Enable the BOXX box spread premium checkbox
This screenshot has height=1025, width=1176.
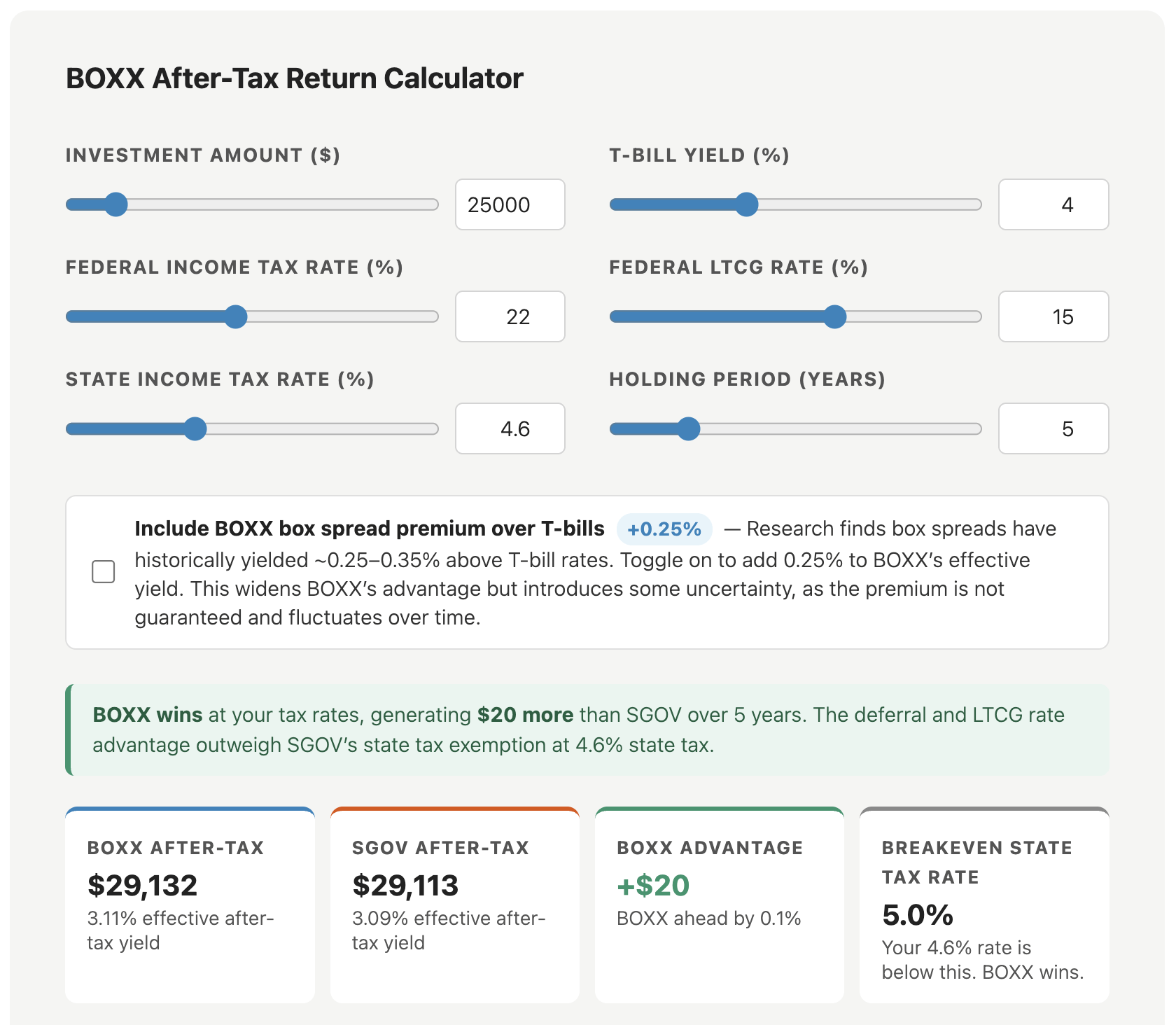(104, 571)
